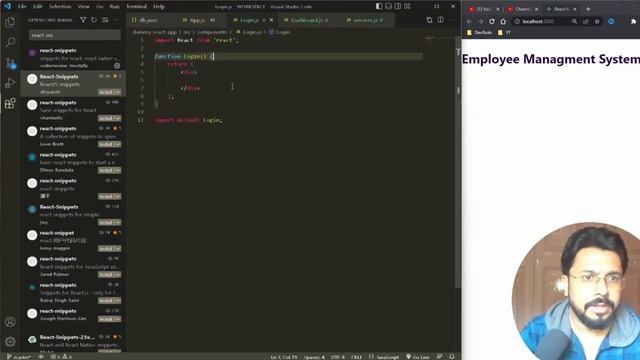The image size is (640, 360).
Task: Clear extensions search results icon
Action: pyautogui.click(x=105, y=20)
